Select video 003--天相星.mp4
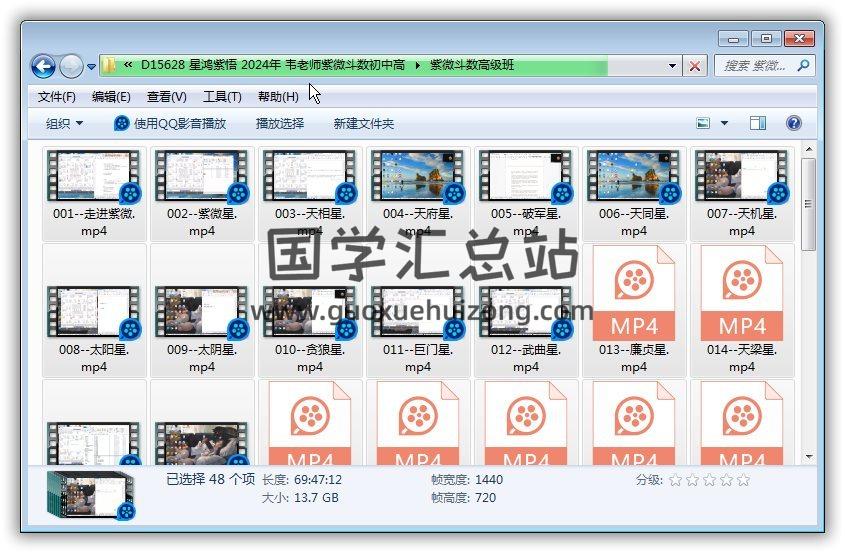The height and width of the screenshot is (553, 845). coord(310,193)
